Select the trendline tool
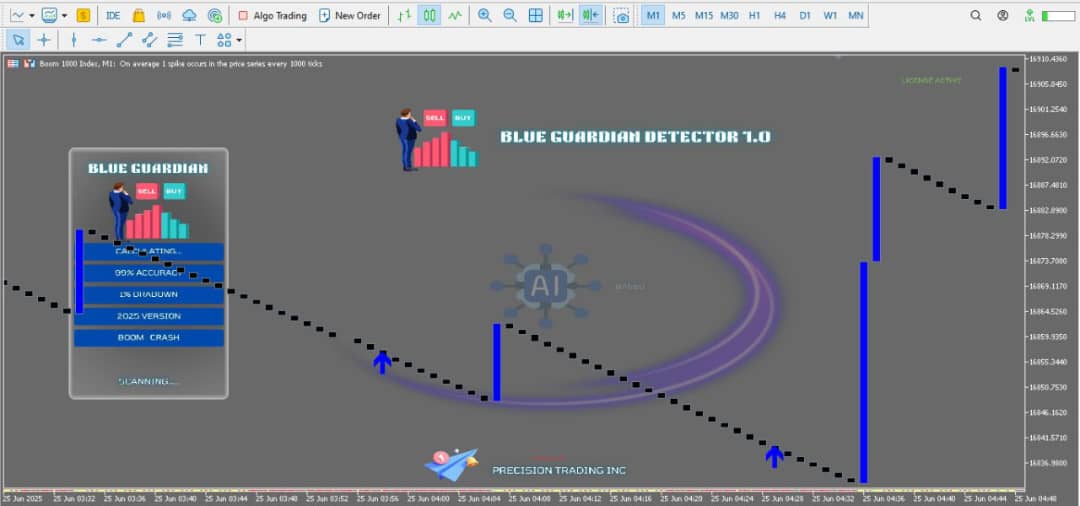This screenshot has height=506, width=1080. click(x=124, y=40)
